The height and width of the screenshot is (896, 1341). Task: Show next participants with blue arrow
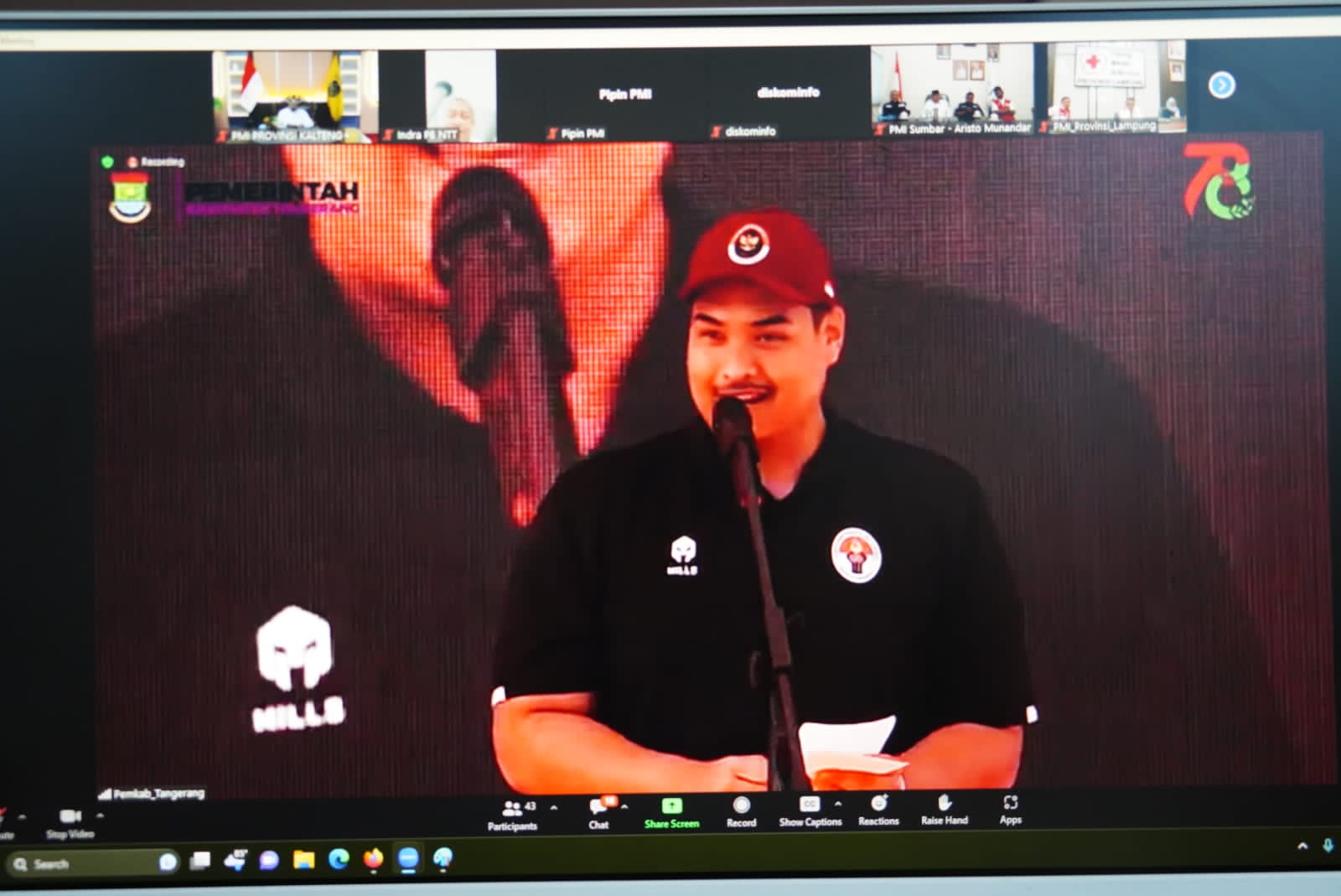[1221, 85]
